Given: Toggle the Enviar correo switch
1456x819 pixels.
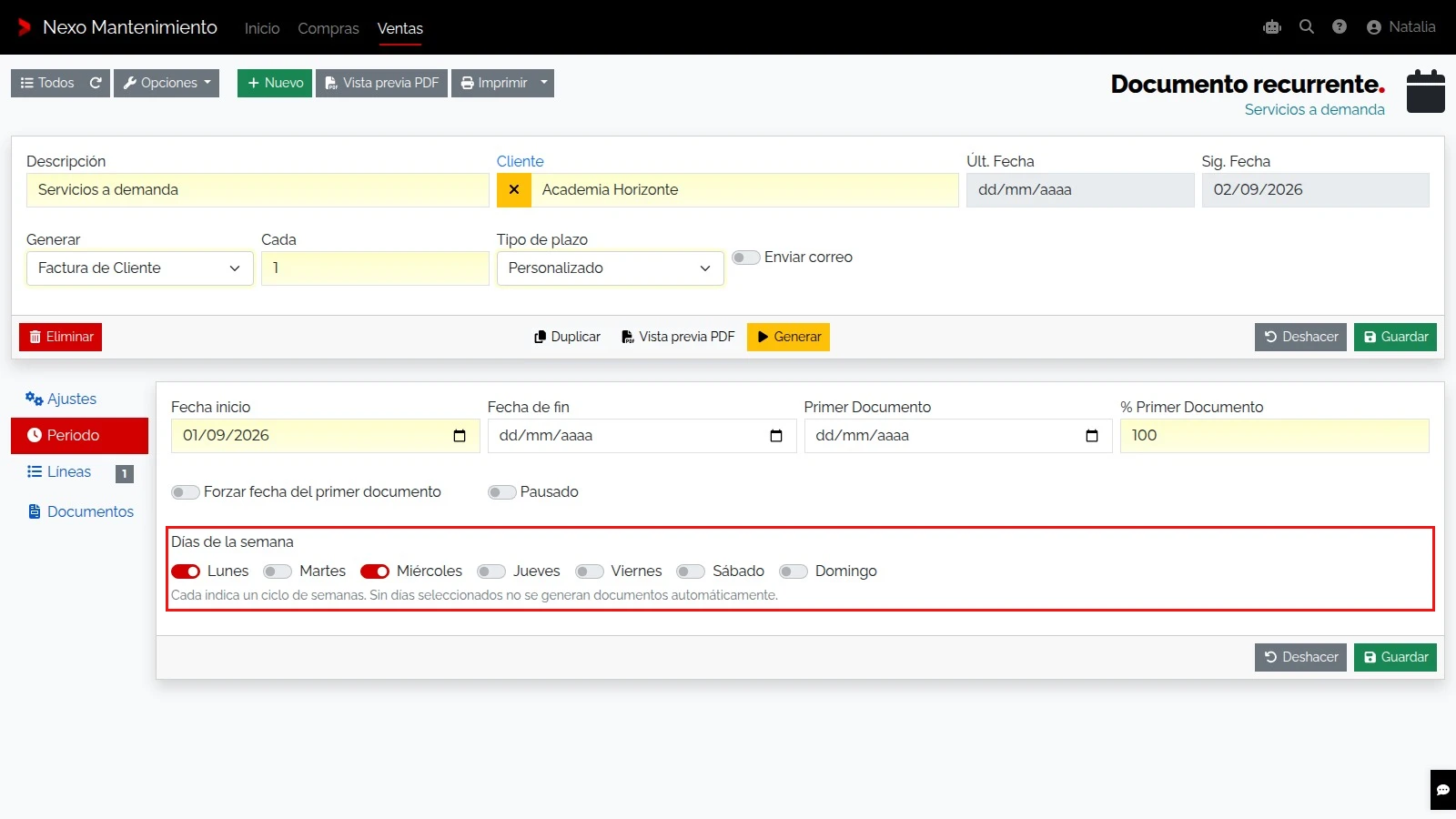Looking at the screenshot, I should click(x=746, y=258).
